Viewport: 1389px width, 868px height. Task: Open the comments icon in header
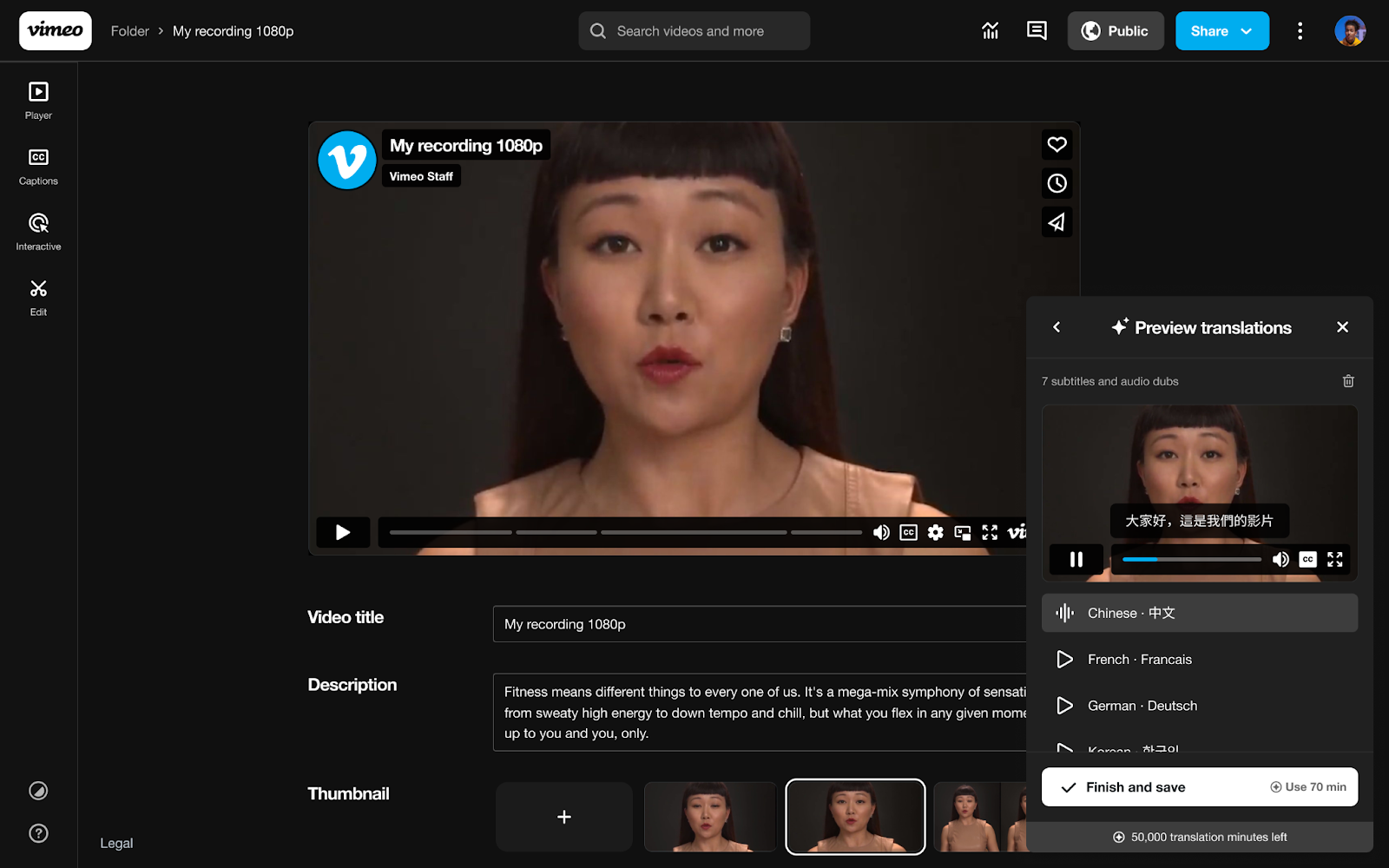1037,31
